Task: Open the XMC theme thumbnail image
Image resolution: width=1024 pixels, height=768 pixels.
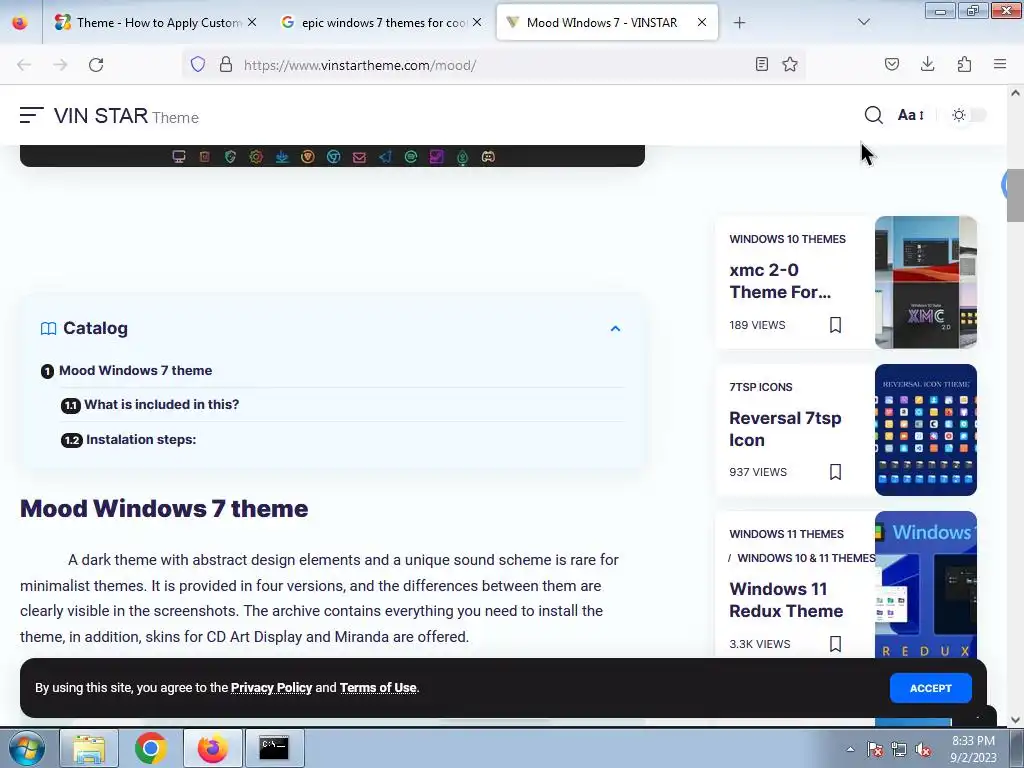Action: tap(925, 282)
